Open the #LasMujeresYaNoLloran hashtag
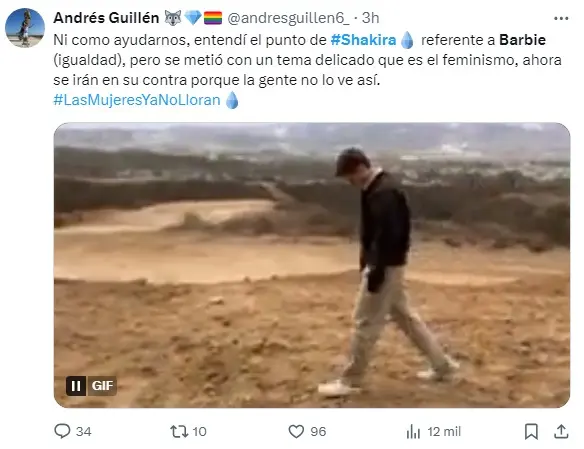 [x=137, y=100]
